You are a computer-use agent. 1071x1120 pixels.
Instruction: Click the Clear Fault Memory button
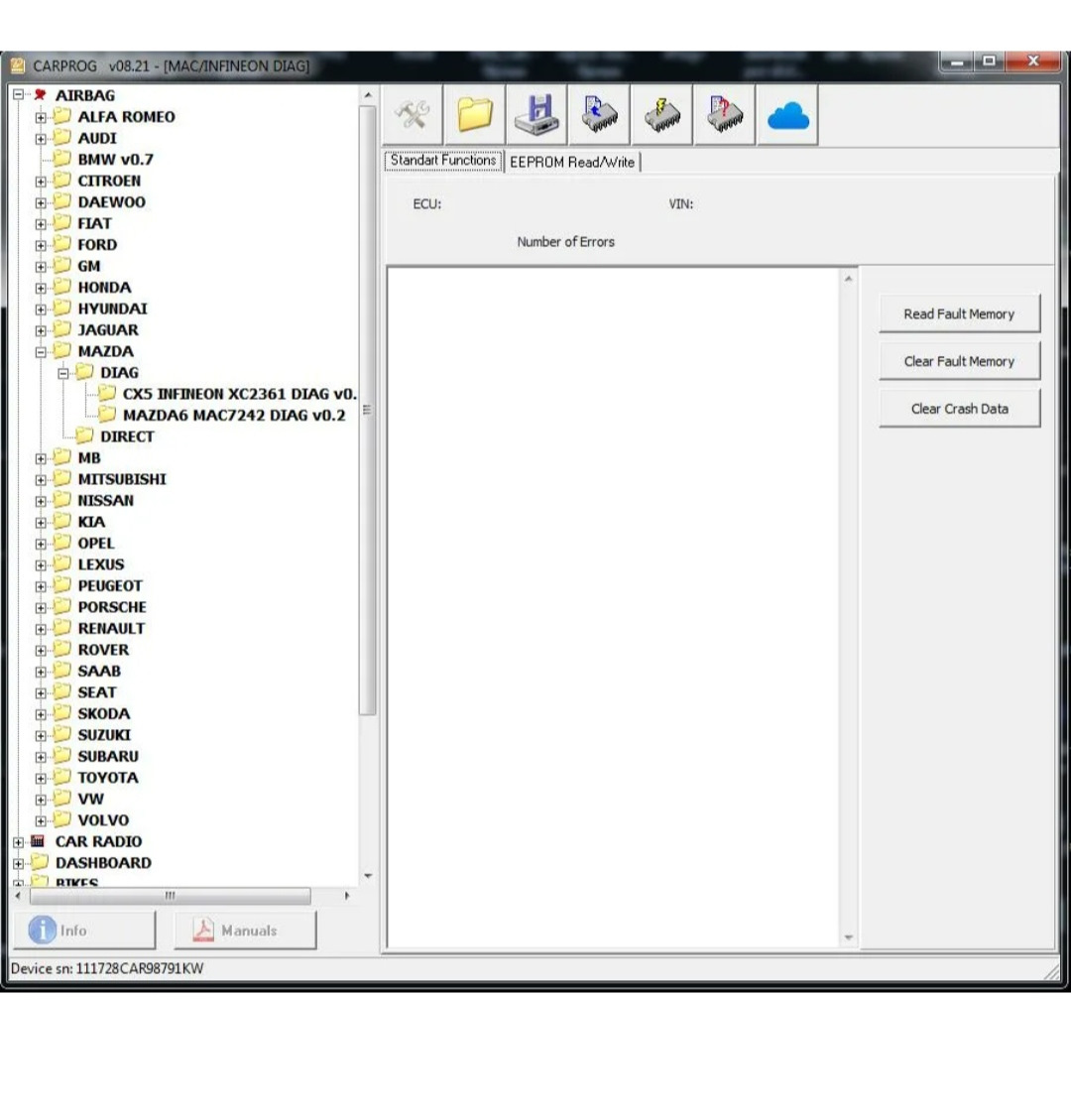[x=959, y=361]
